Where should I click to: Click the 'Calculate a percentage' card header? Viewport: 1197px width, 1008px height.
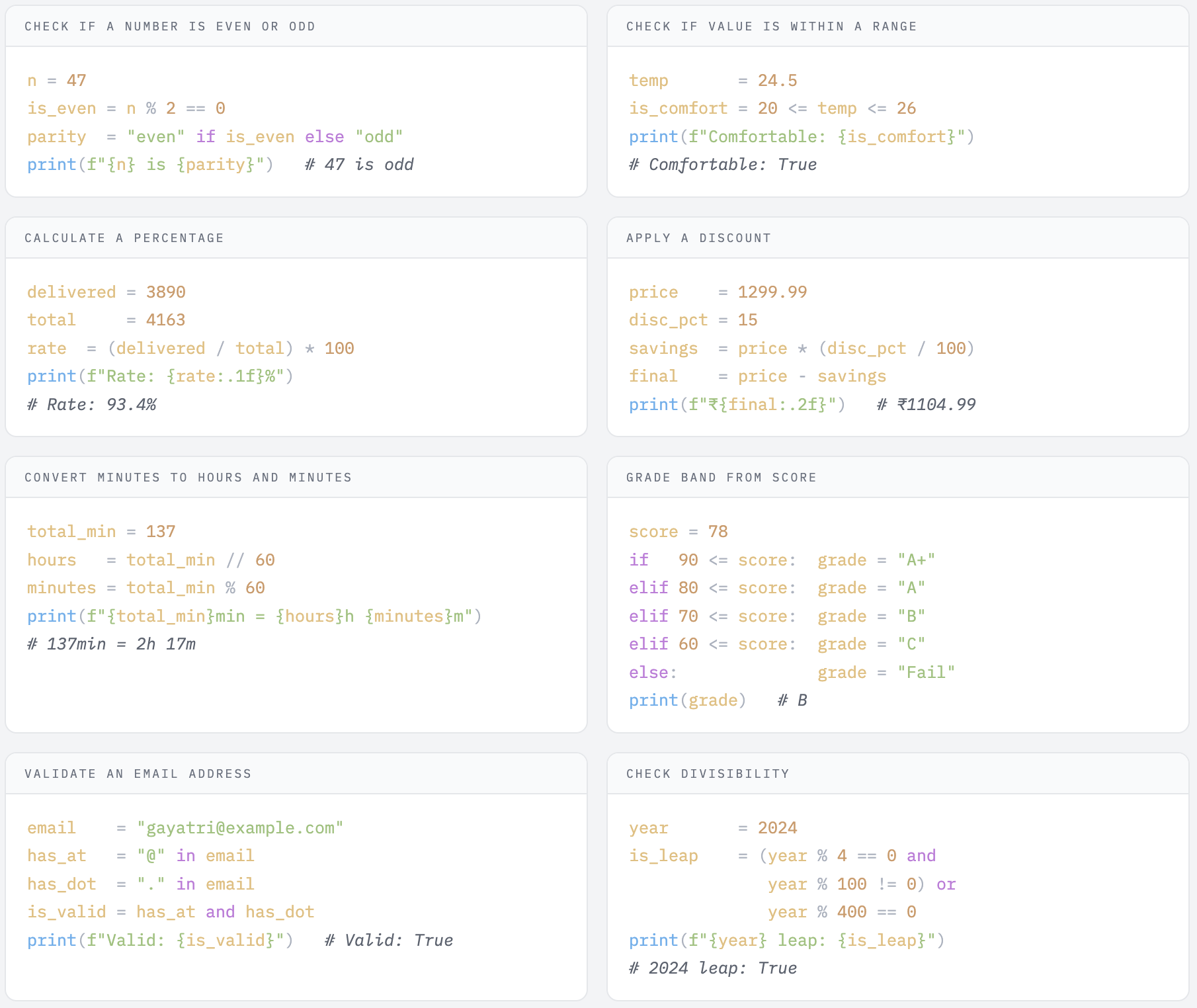tap(124, 238)
